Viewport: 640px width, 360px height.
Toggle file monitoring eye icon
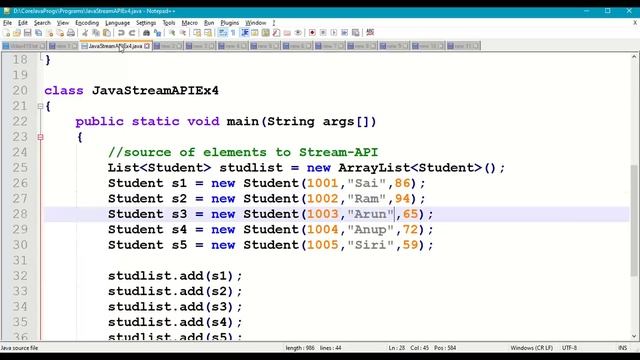(298, 32)
